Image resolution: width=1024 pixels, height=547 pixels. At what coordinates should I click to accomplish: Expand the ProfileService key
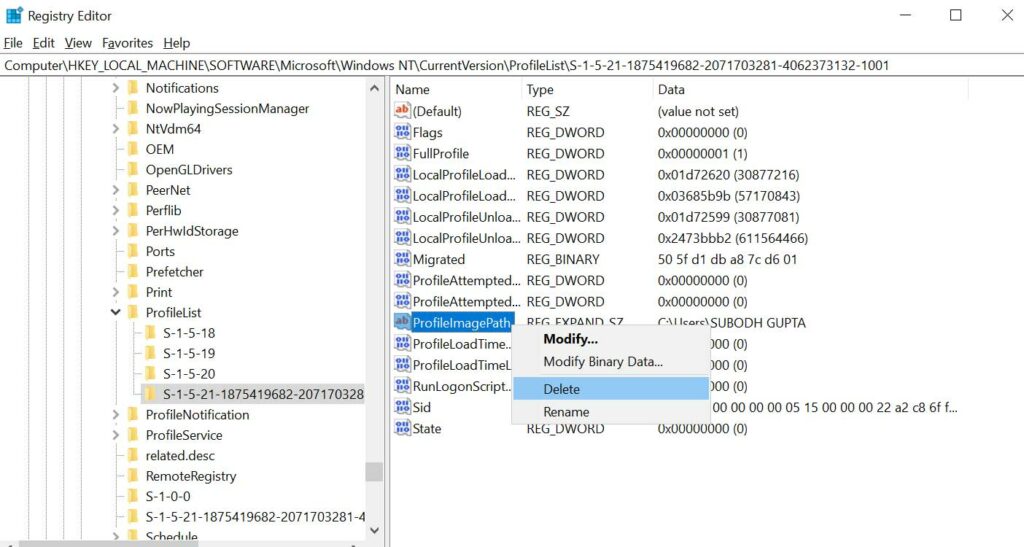tap(116, 435)
